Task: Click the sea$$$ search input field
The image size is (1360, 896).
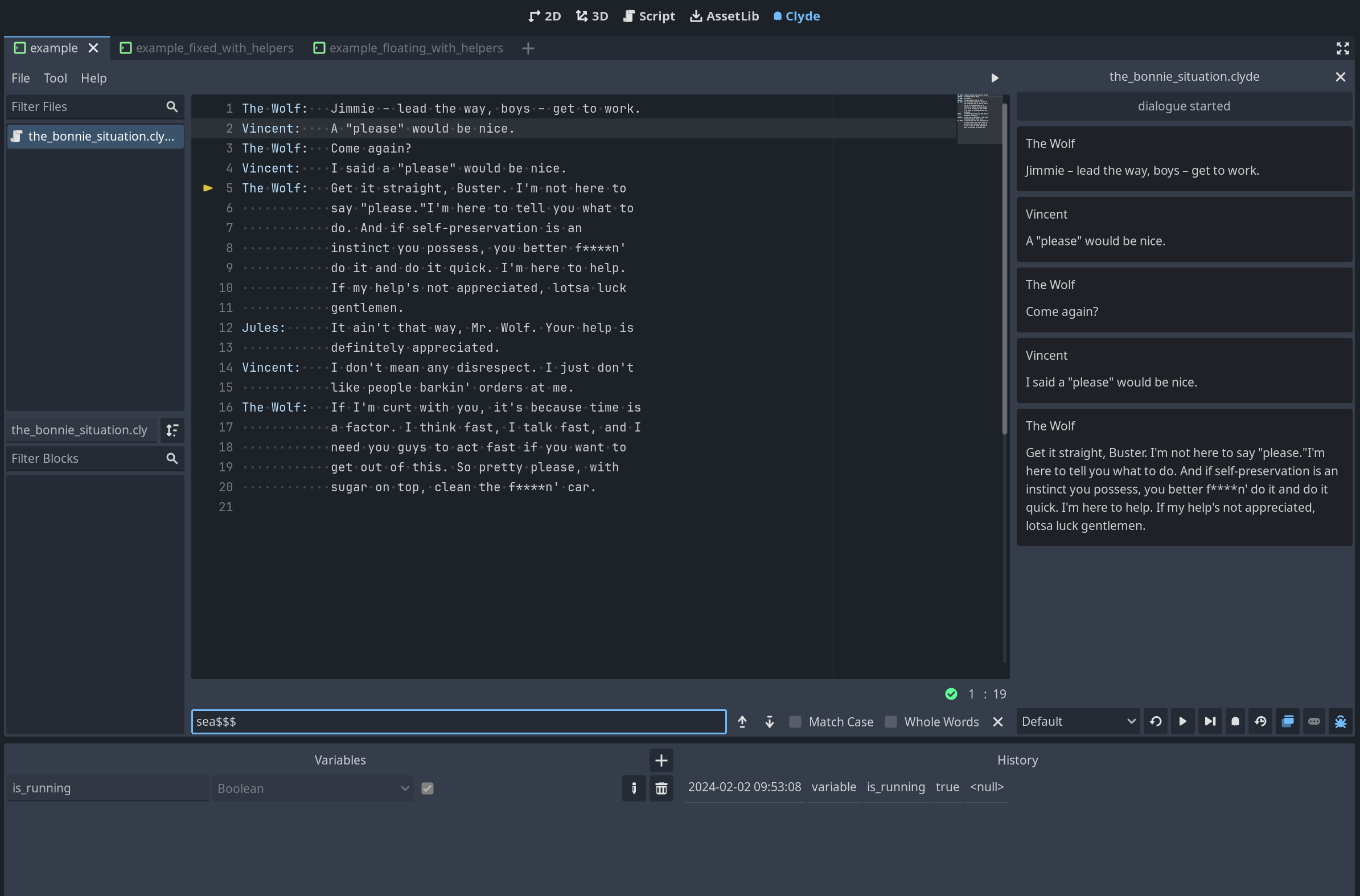Action: (x=458, y=721)
